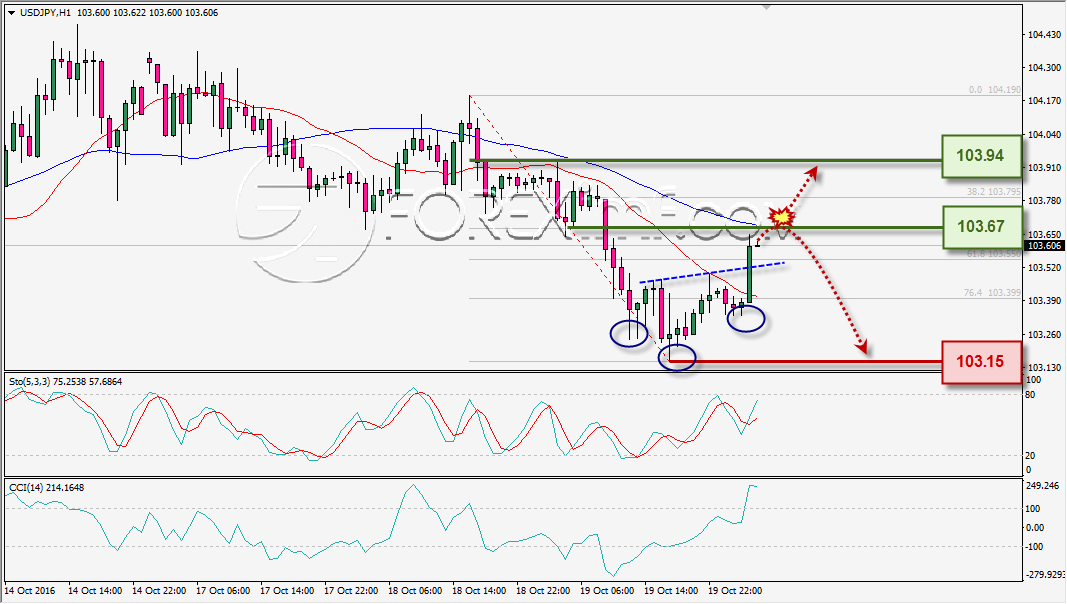
Task: Click the upward red dotted arrowhead near 103.94
Action: click(x=810, y=173)
